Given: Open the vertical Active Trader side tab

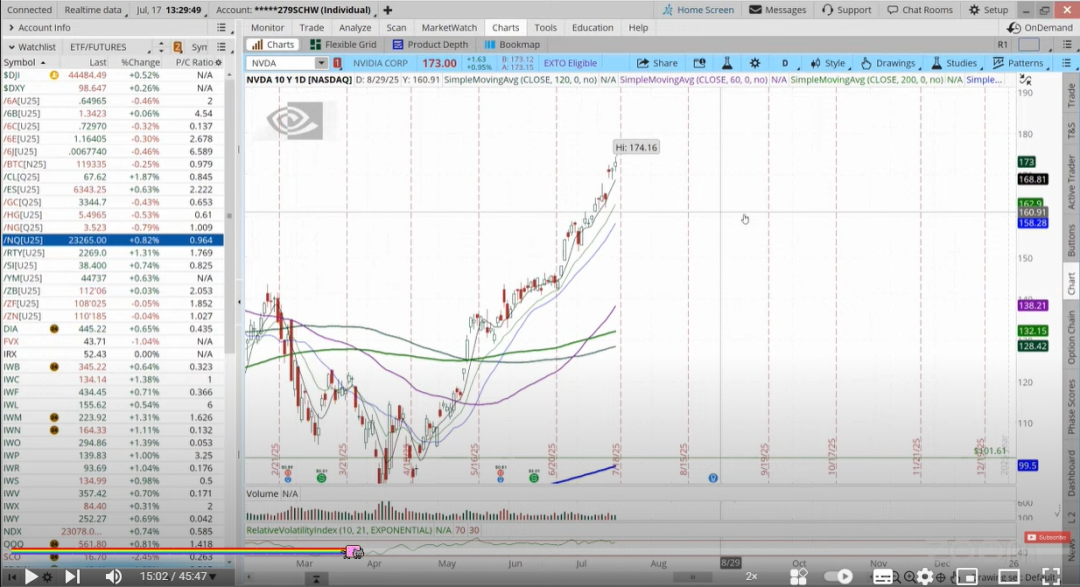Looking at the screenshot, I should (x=1071, y=183).
